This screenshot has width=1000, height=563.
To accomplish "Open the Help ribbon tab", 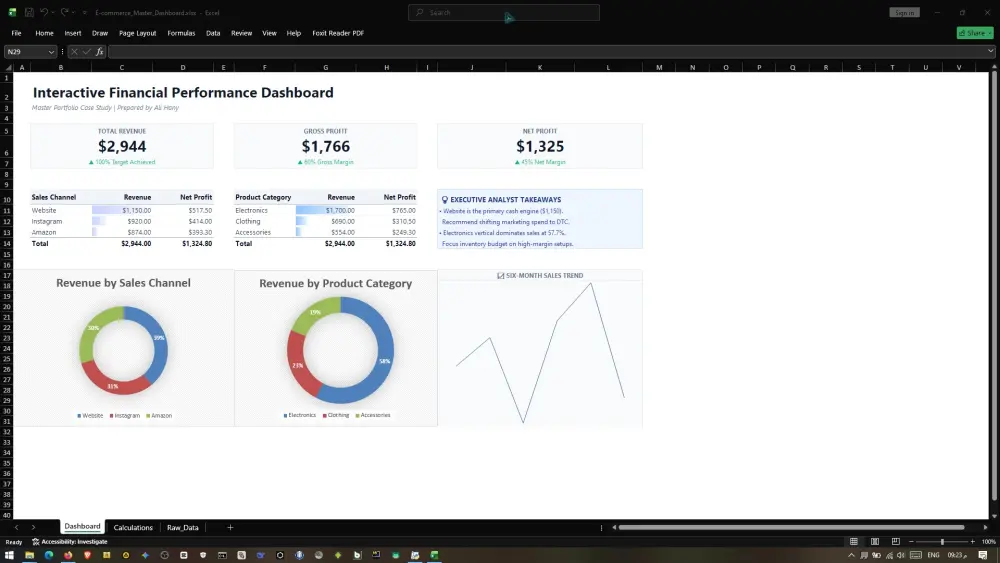I will [293, 33].
